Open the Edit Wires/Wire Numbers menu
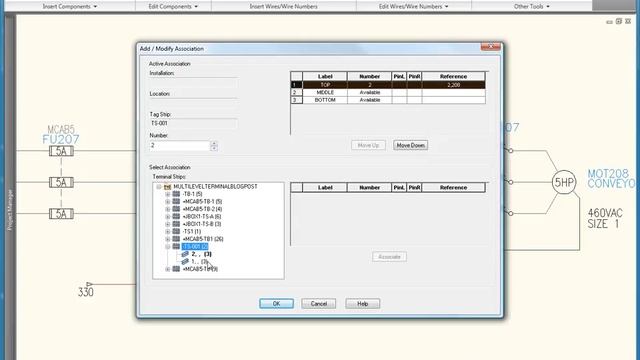This screenshot has height=360, width=640. [413, 6]
